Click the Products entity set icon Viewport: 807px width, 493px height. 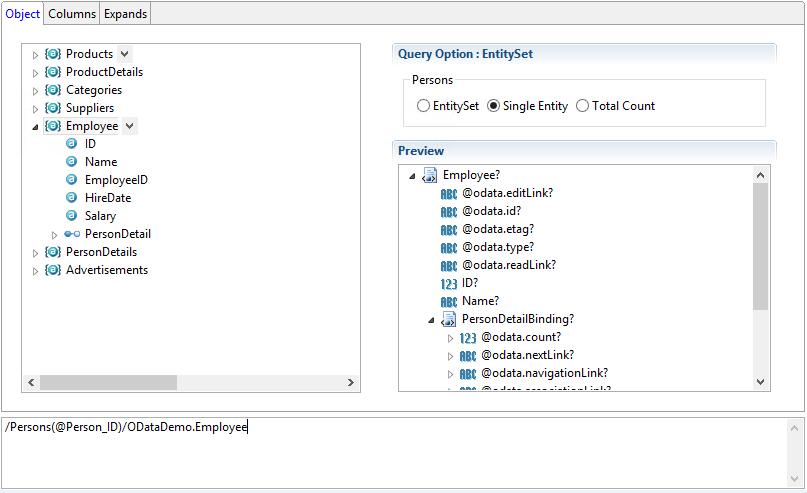coord(53,54)
